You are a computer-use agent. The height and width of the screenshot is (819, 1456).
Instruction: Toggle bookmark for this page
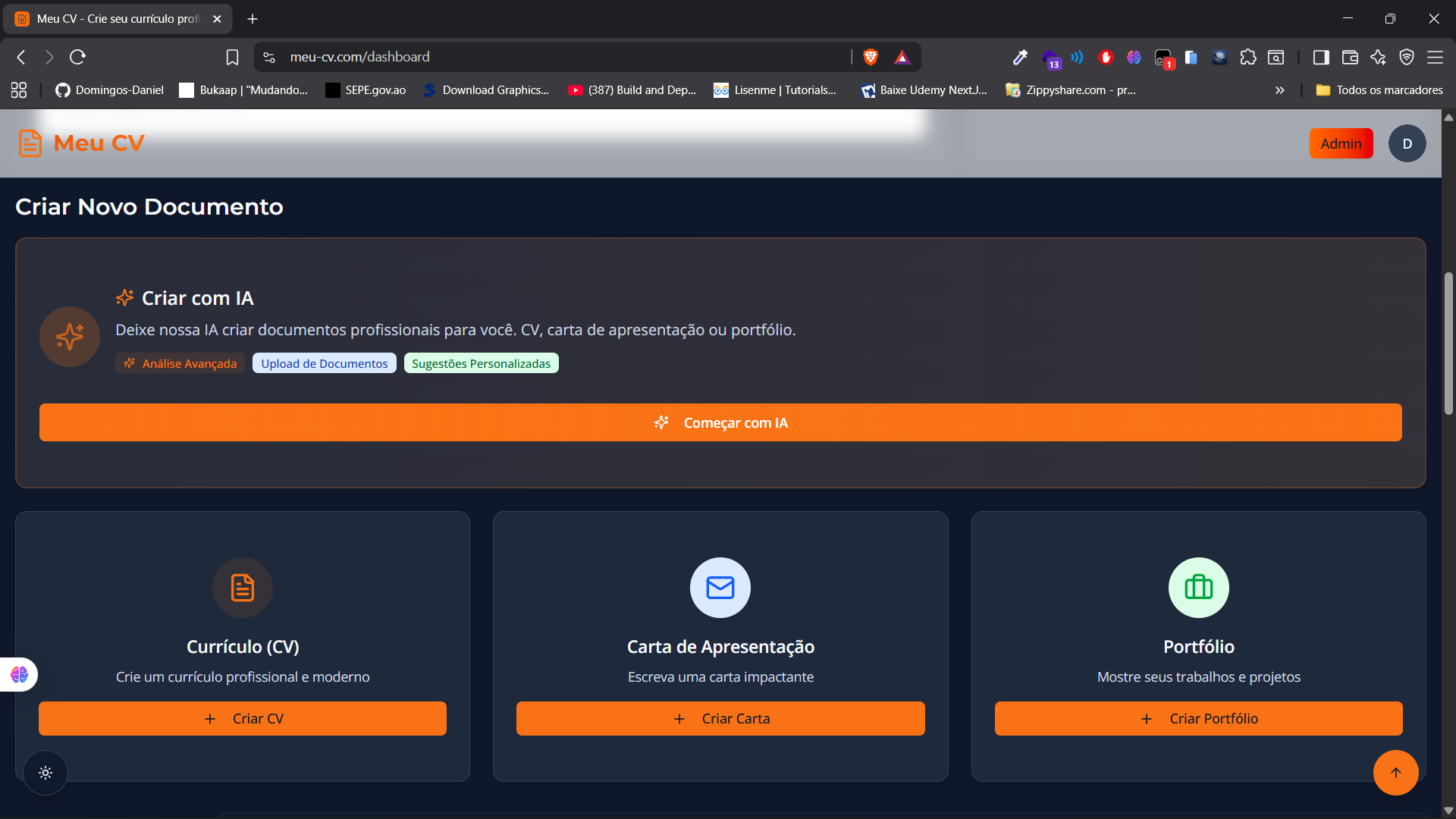232,57
